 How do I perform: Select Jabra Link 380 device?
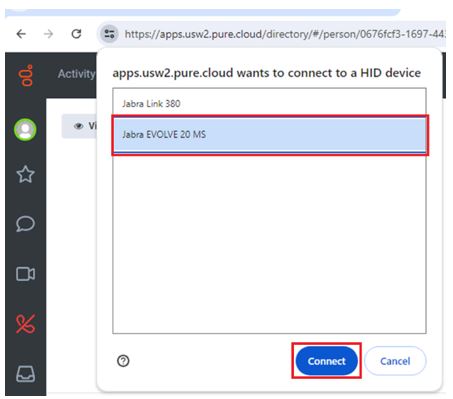[x=269, y=103]
